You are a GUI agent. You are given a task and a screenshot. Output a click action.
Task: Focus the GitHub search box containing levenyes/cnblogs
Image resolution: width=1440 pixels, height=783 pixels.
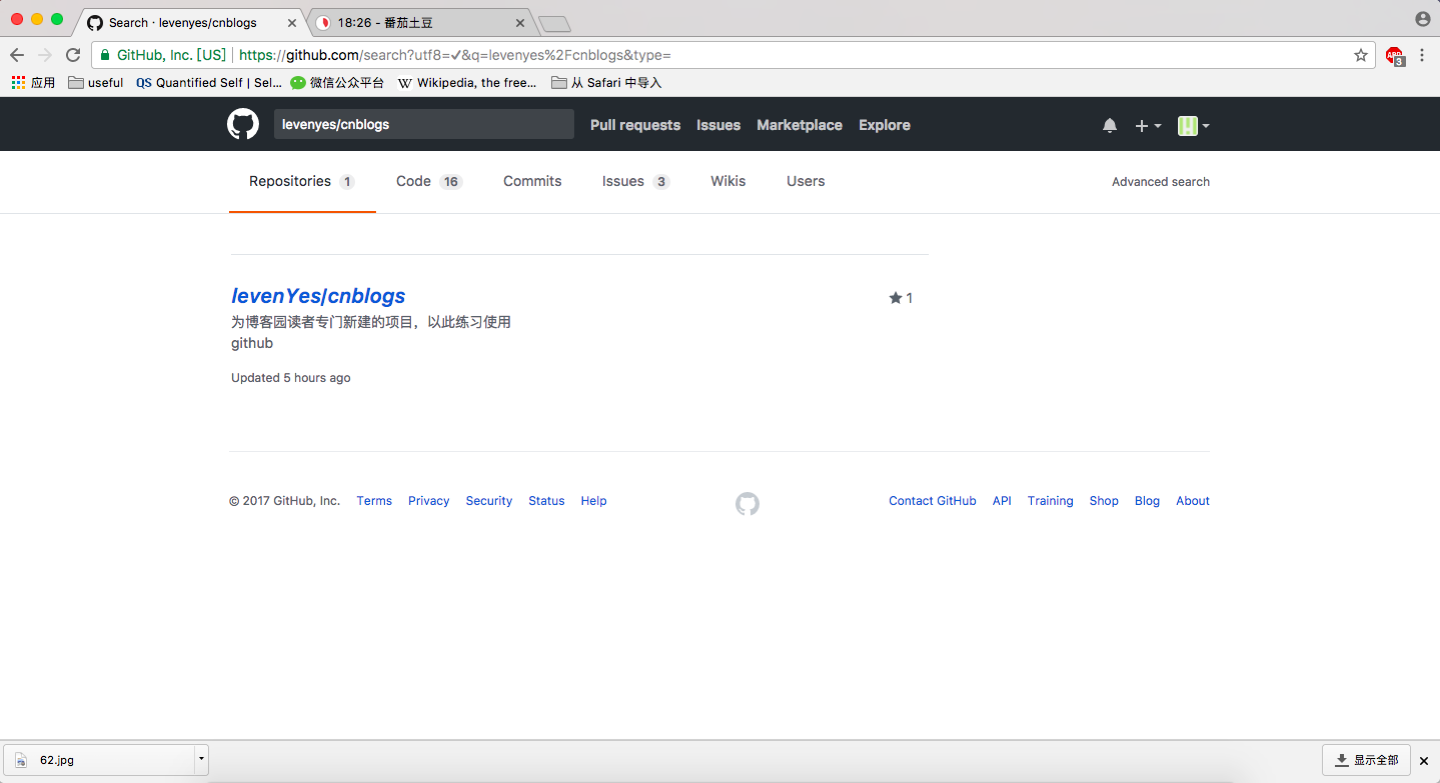(424, 124)
